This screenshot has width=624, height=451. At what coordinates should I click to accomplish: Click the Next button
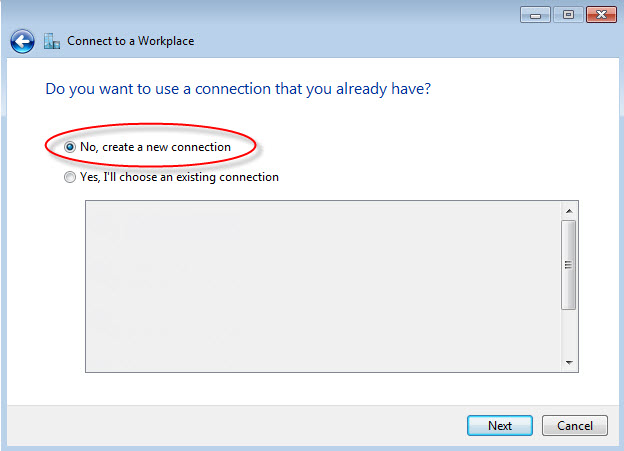pyautogui.click(x=500, y=426)
